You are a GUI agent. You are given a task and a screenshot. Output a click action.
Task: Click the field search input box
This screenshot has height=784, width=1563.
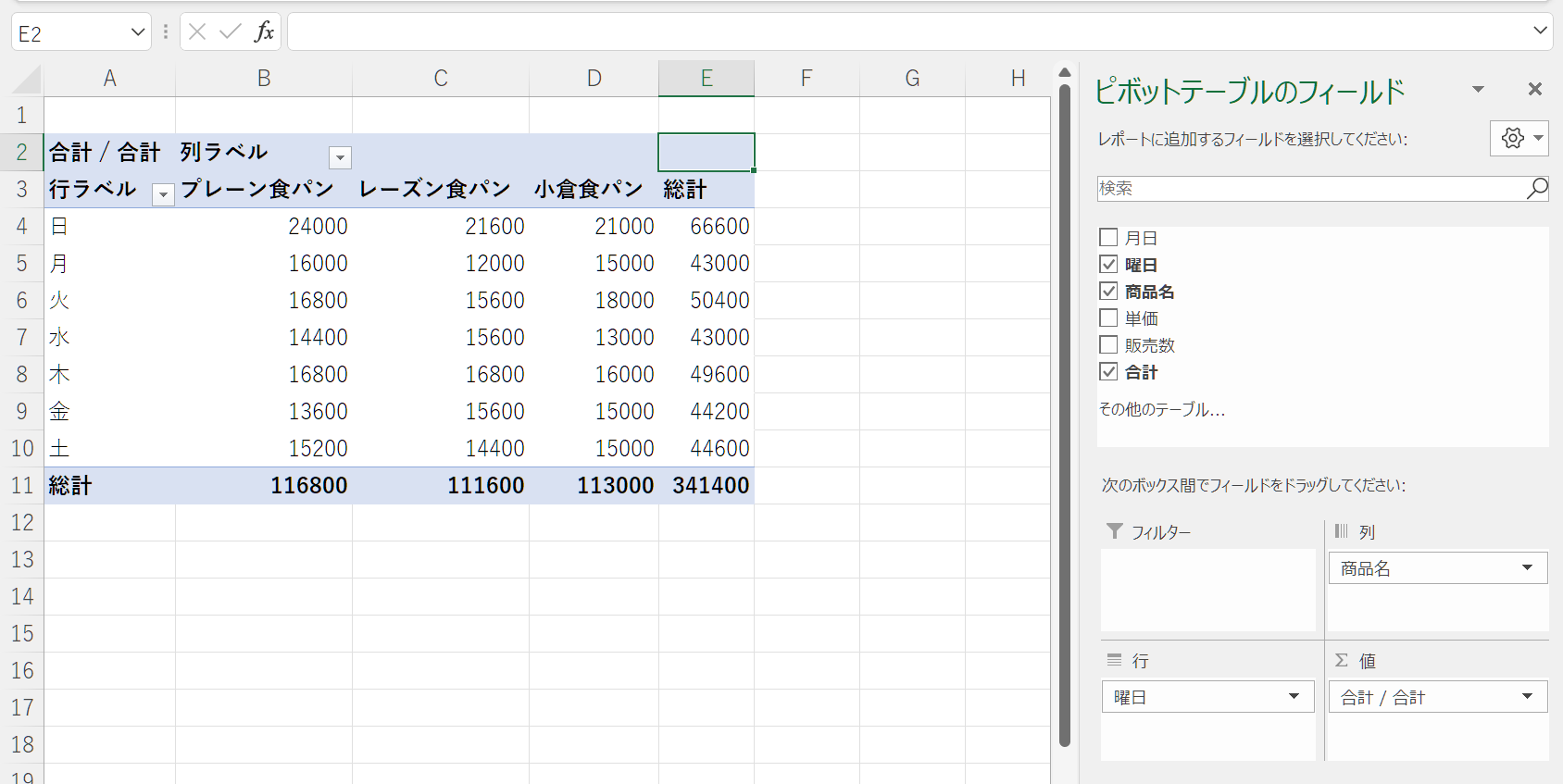tap(1309, 188)
